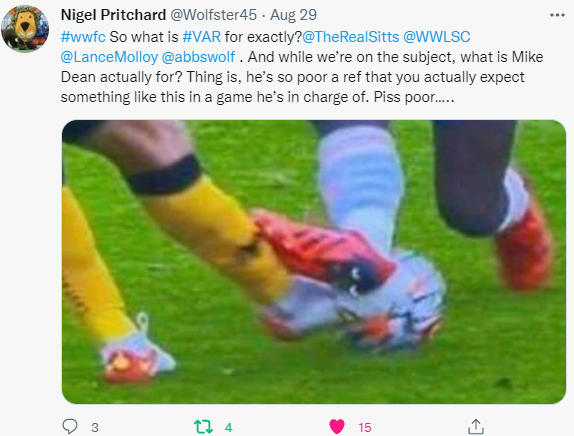Image resolution: width=574 pixels, height=436 pixels.
Task: Click the reply count number 3
Action: point(95,427)
